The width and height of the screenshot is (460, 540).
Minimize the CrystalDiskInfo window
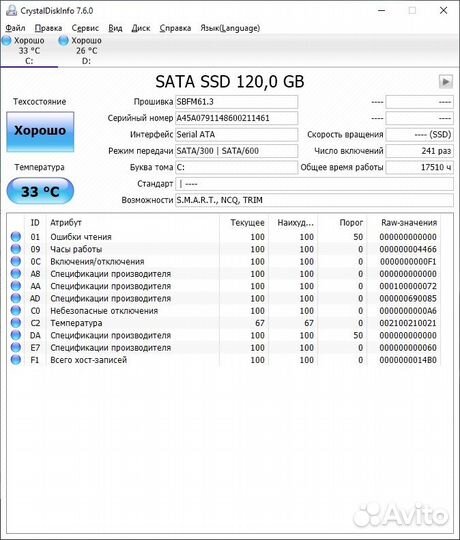tap(381, 11)
